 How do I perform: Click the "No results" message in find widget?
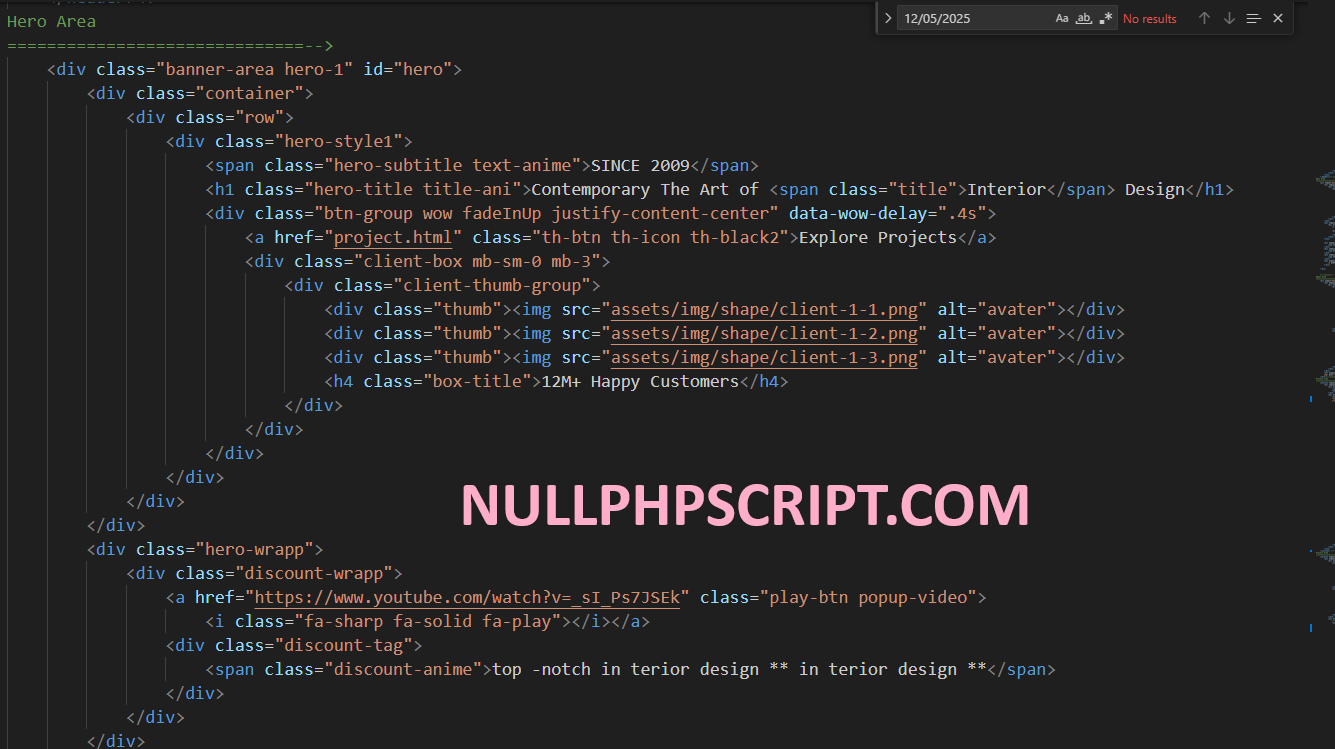[x=1150, y=19]
